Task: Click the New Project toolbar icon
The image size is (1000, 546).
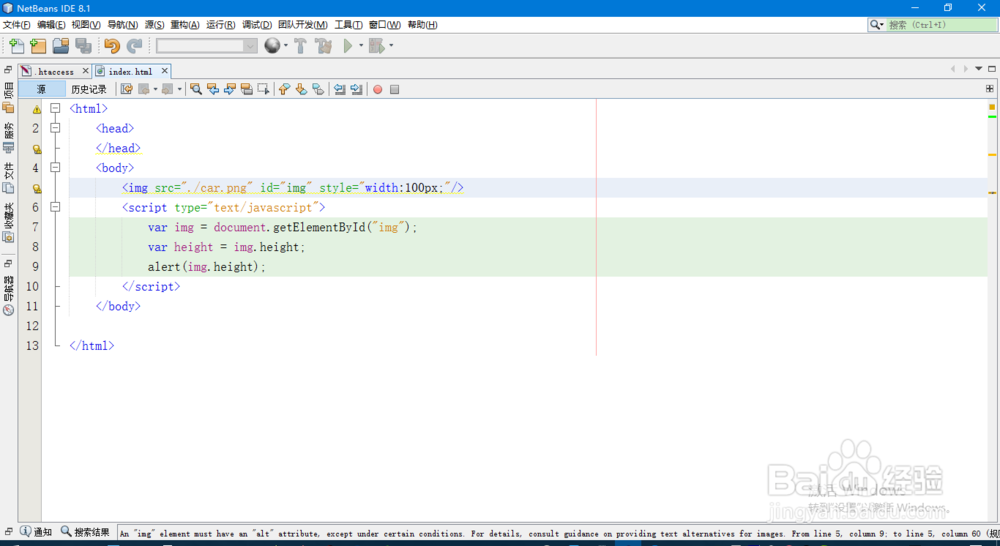Action: click(x=38, y=46)
